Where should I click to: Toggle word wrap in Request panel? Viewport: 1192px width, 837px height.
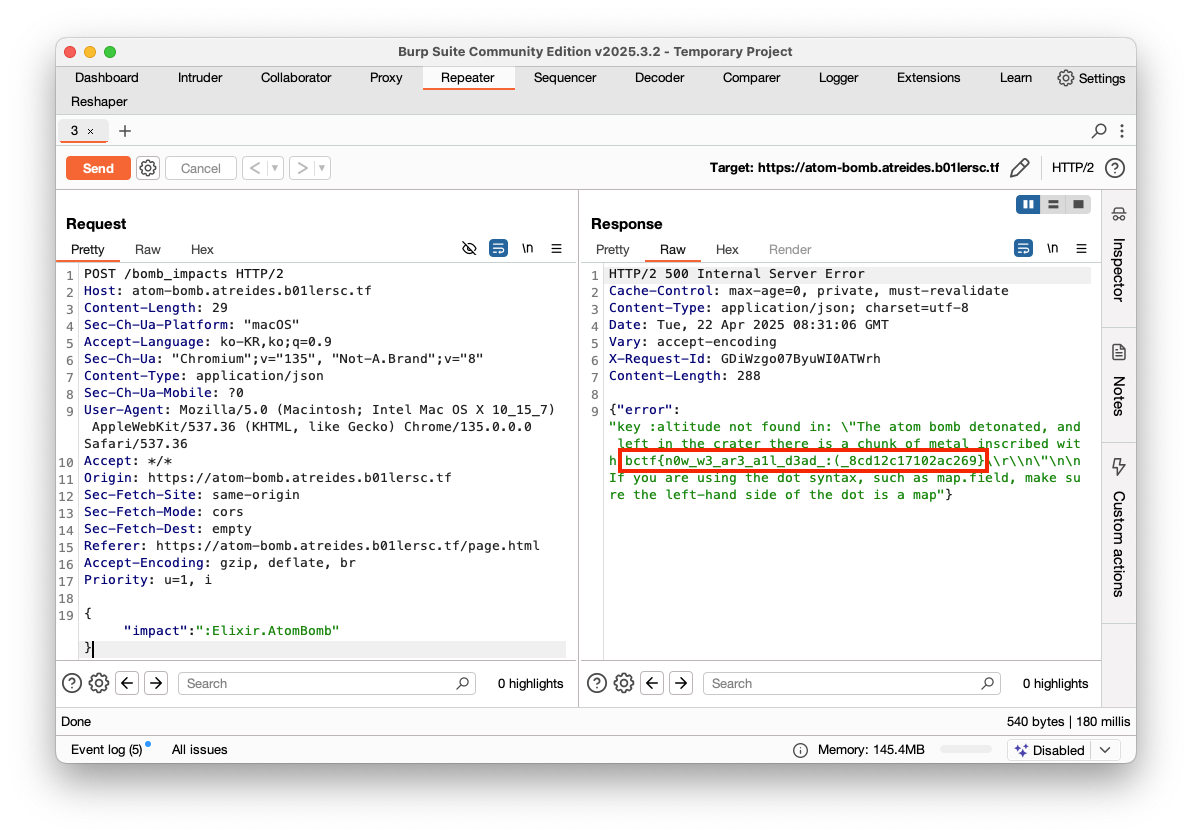498,249
